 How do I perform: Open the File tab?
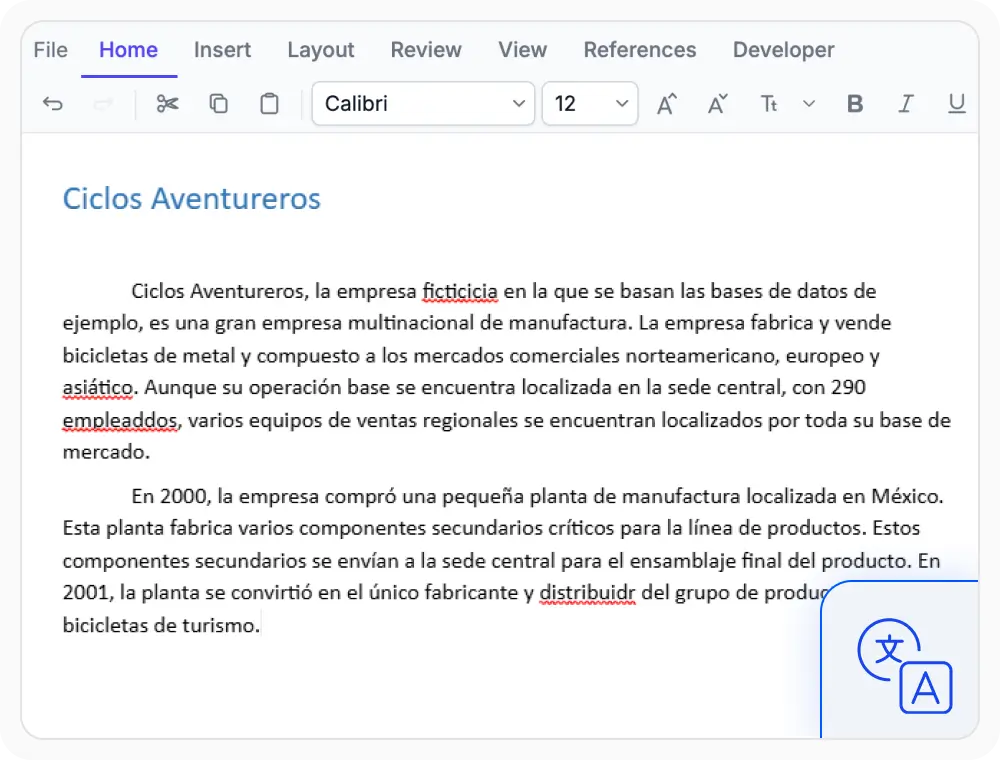tap(50, 50)
